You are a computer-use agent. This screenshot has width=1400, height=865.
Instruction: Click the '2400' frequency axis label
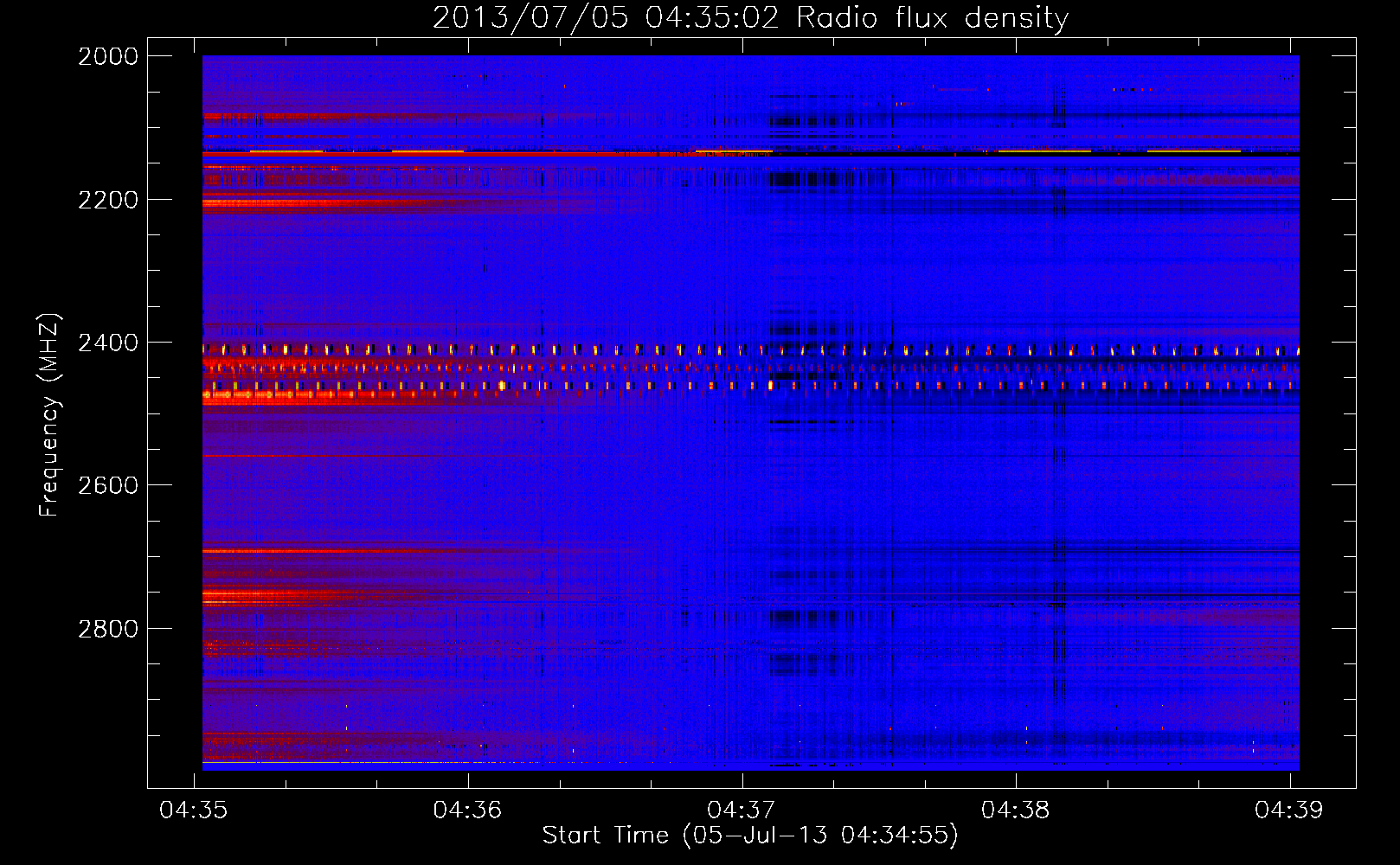click(x=108, y=343)
